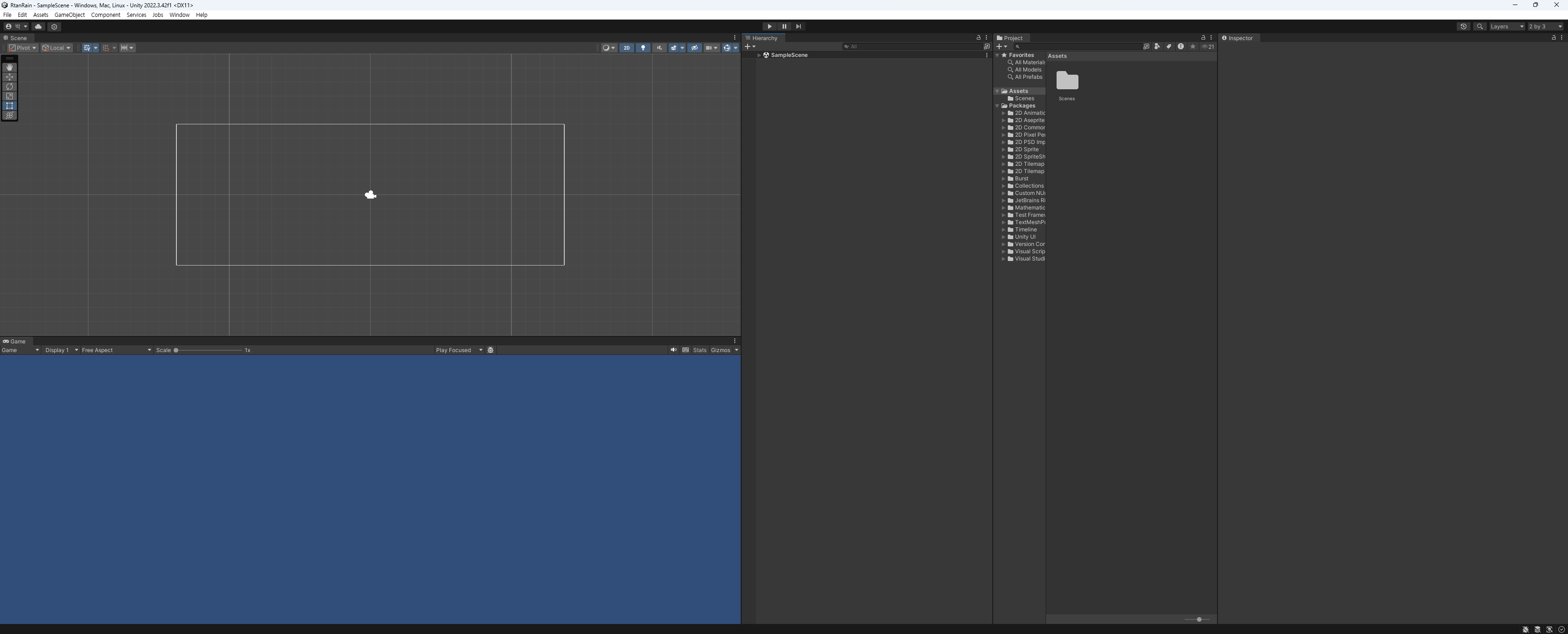Mute audio in Game view
Viewport: 1568px width, 634px height.
tap(673, 350)
